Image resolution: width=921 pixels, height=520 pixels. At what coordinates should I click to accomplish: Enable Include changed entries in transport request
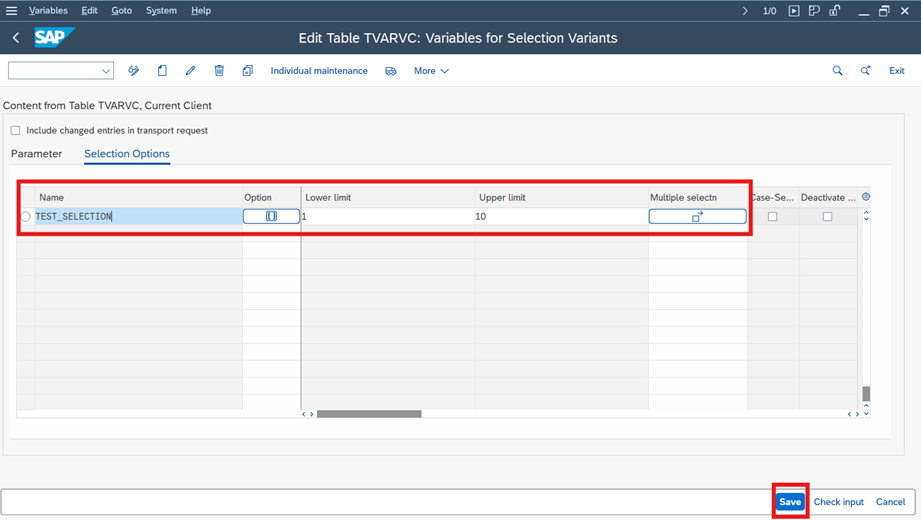(15, 130)
